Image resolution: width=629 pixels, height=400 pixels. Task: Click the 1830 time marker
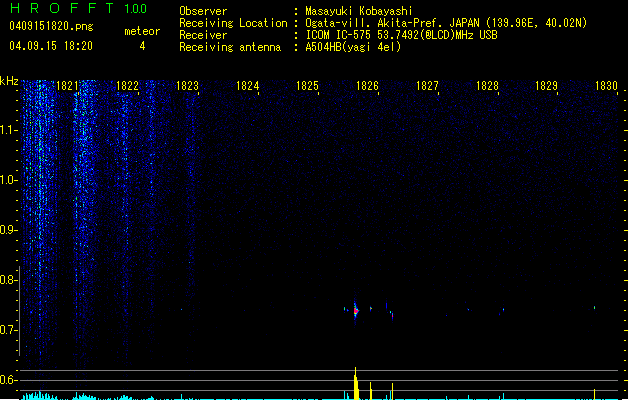pyautogui.click(x=606, y=86)
